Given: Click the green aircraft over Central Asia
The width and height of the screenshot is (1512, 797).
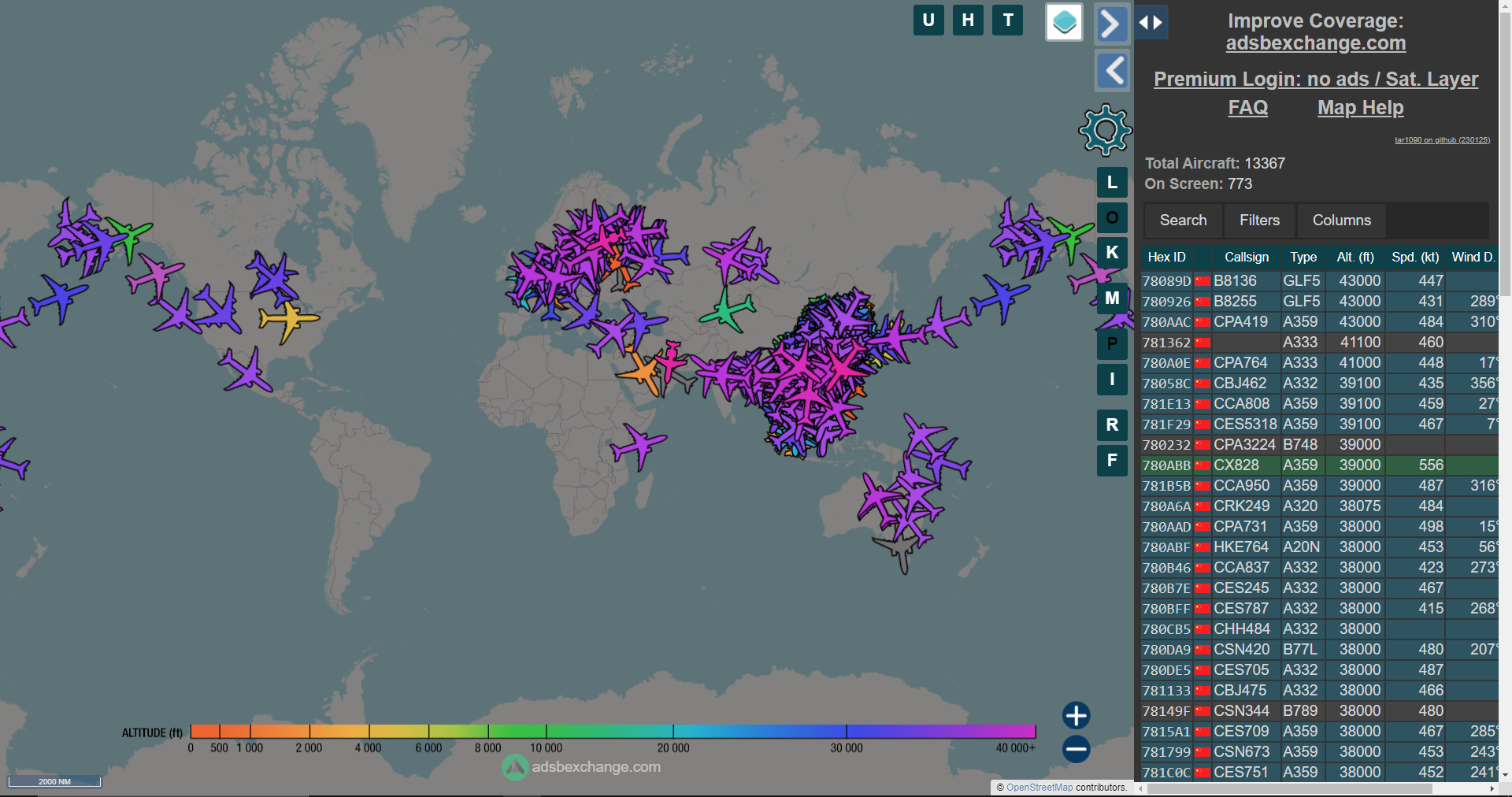Looking at the screenshot, I should [728, 310].
